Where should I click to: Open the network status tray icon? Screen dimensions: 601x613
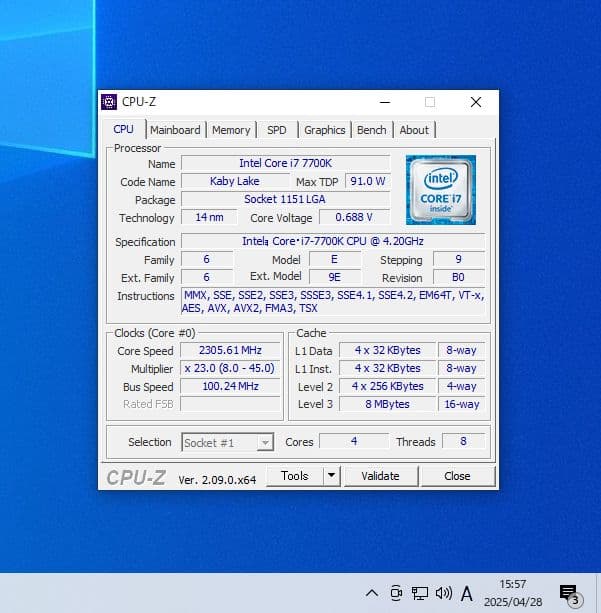[x=420, y=593]
